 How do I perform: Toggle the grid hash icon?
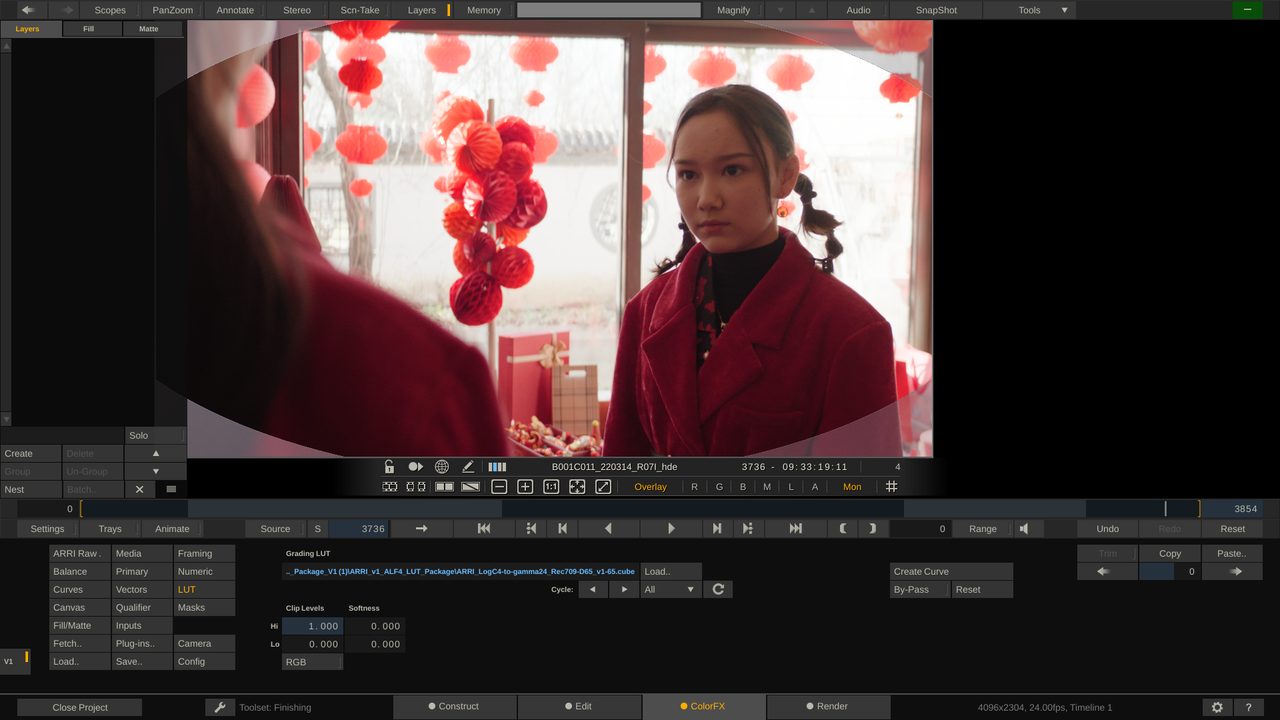(x=891, y=487)
